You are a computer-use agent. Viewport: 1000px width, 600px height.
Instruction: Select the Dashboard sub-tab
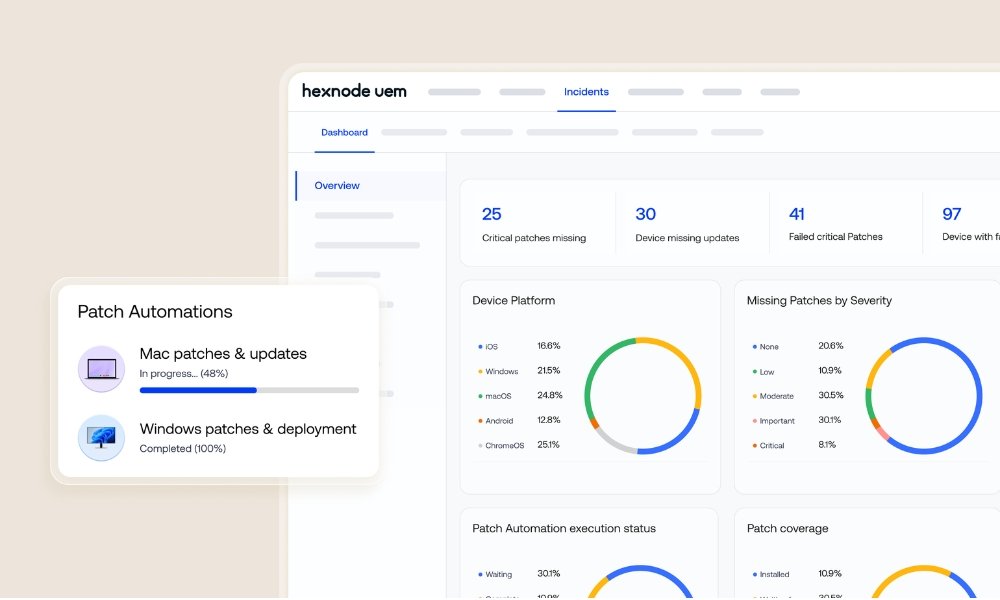tap(344, 133)
